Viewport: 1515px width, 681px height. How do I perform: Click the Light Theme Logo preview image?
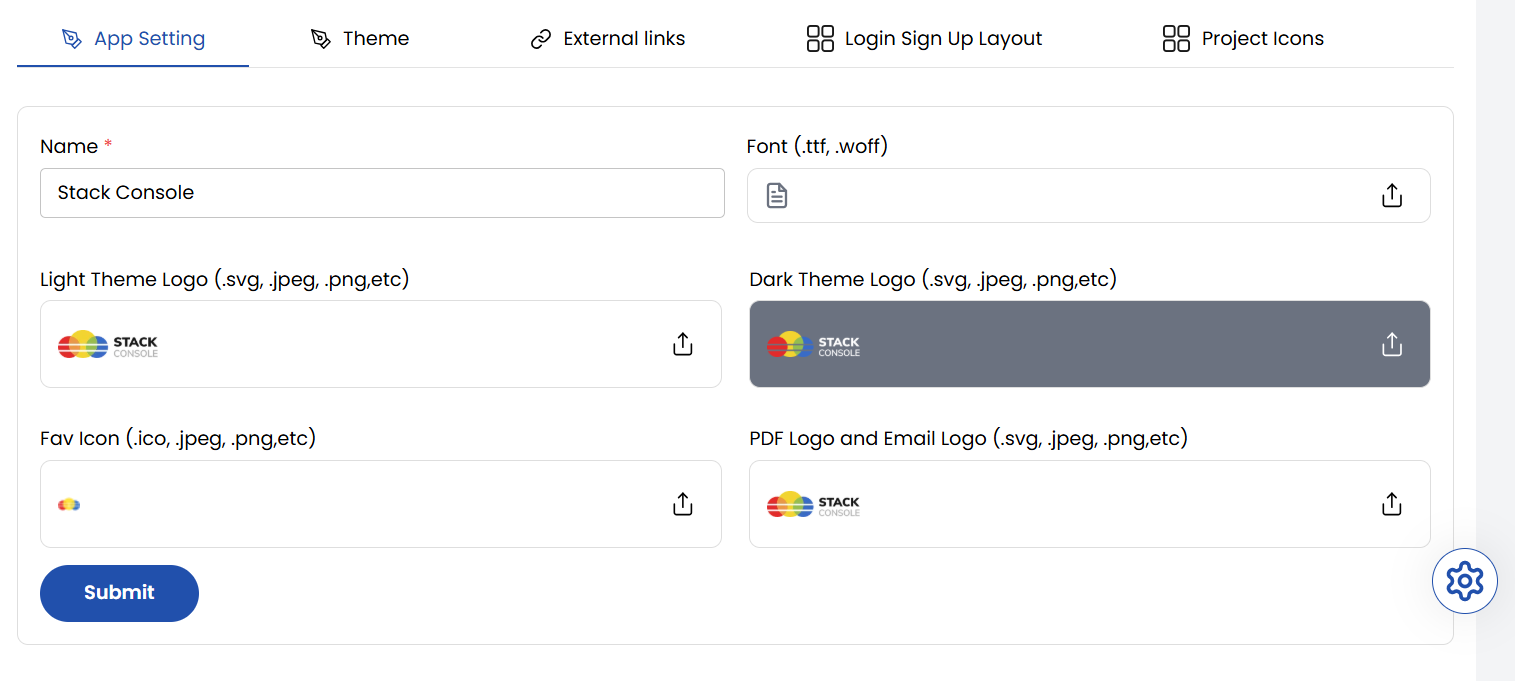click(108, 345)
